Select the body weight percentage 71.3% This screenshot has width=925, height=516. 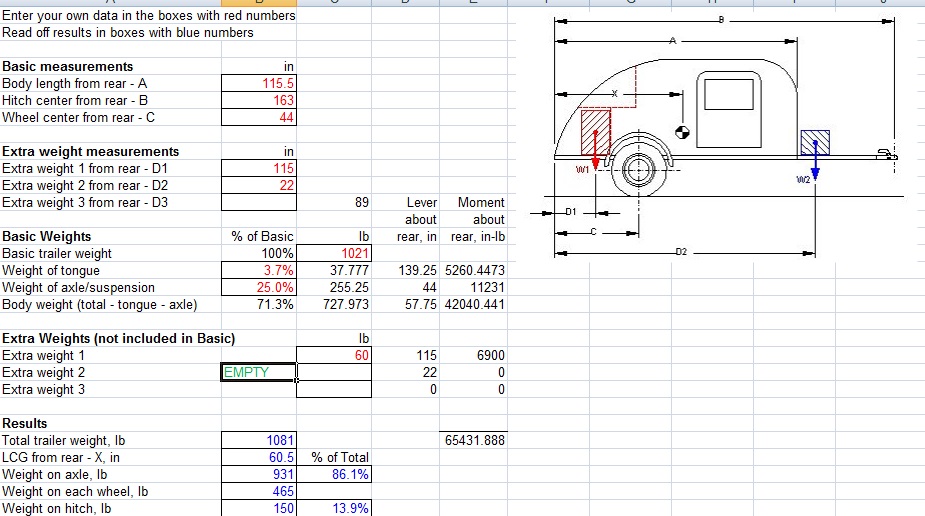pos(259,304)
